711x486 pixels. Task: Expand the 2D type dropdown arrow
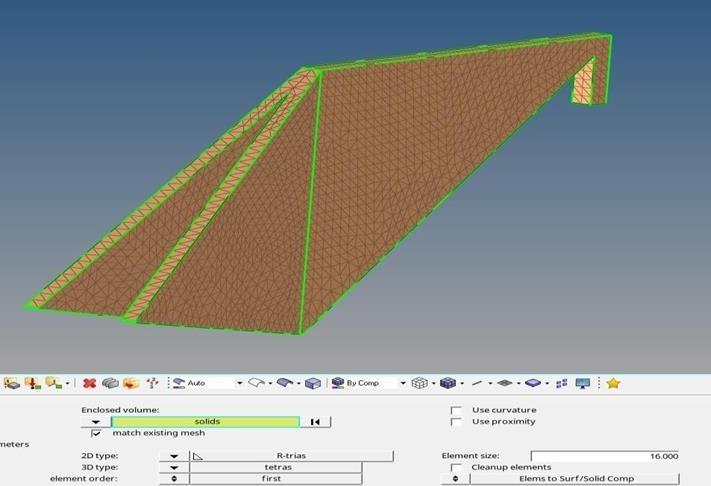174,456
